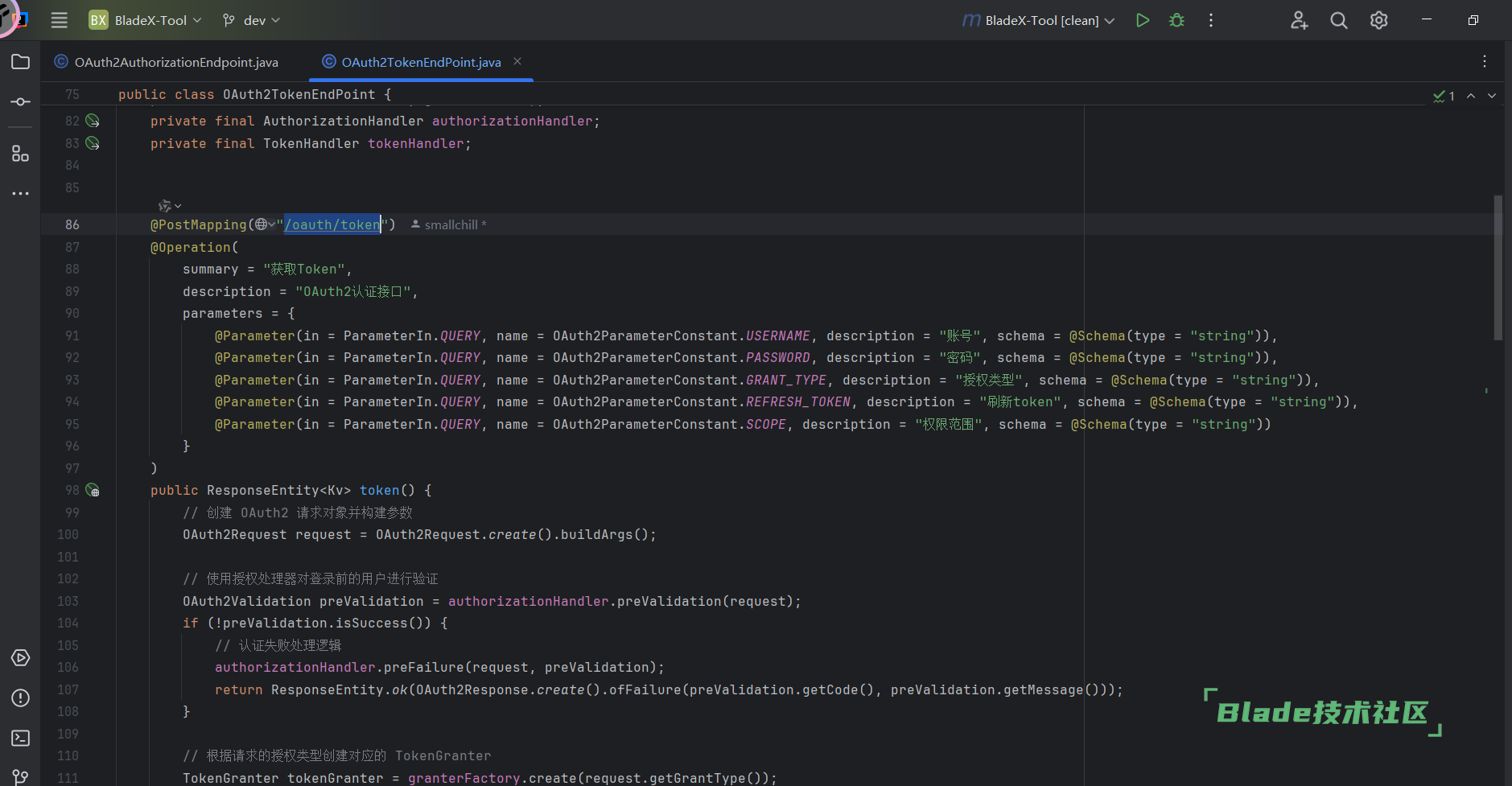Click granterFactory on line 111

click(463, 778)
